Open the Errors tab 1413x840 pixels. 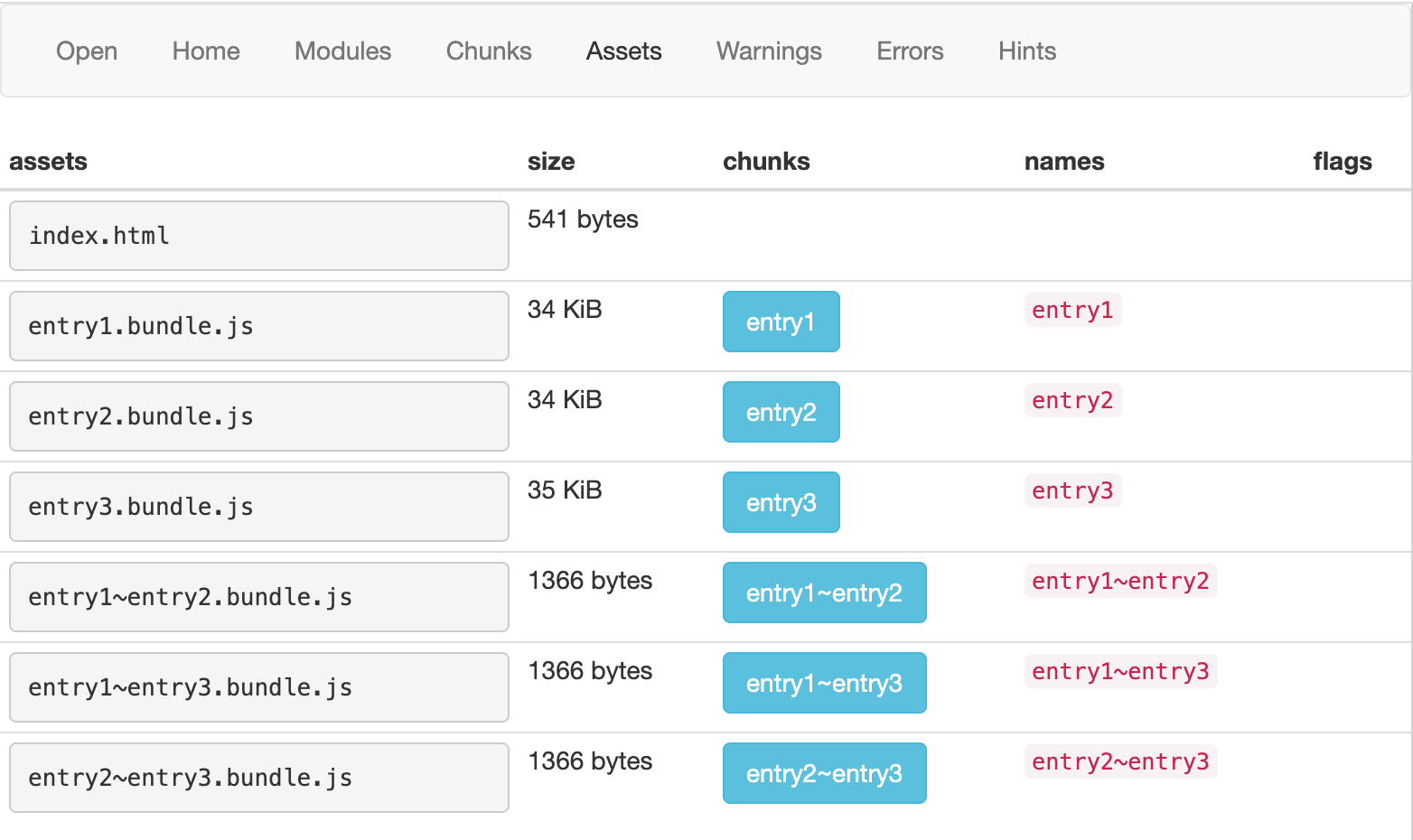tap(910, 51)
